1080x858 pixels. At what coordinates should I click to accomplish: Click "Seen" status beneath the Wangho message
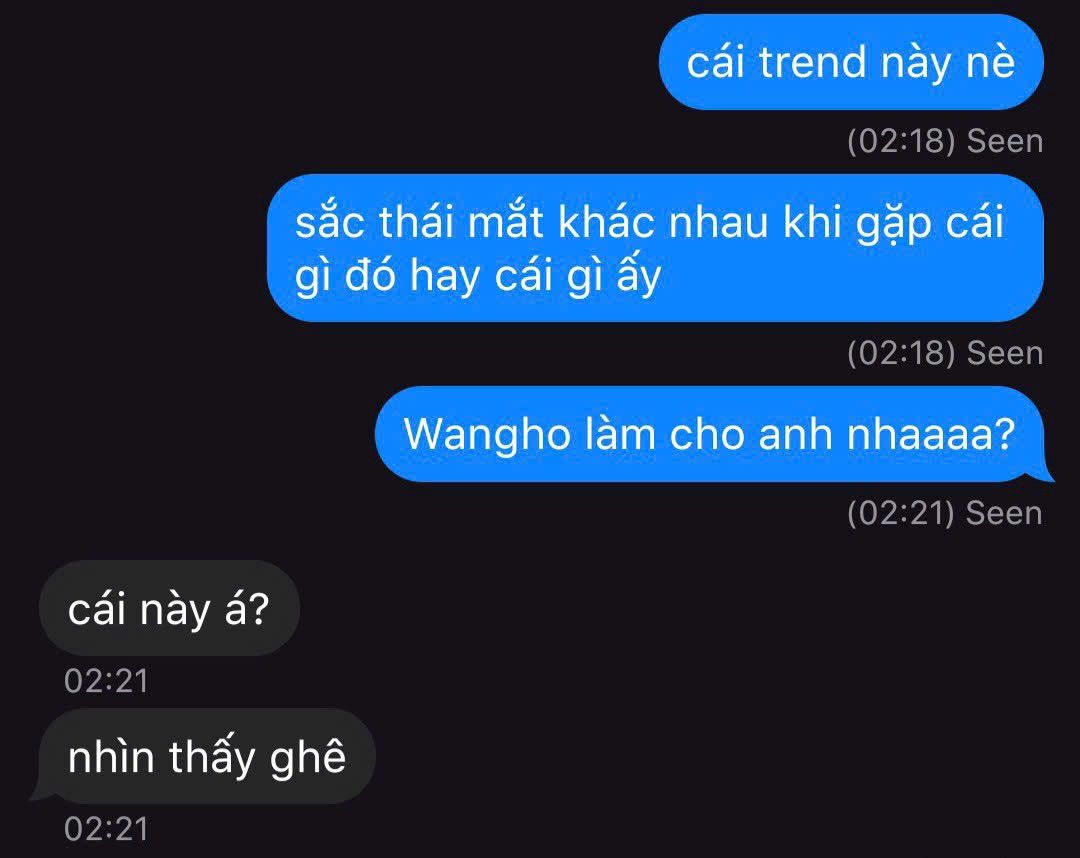(x=1004, y=513)
